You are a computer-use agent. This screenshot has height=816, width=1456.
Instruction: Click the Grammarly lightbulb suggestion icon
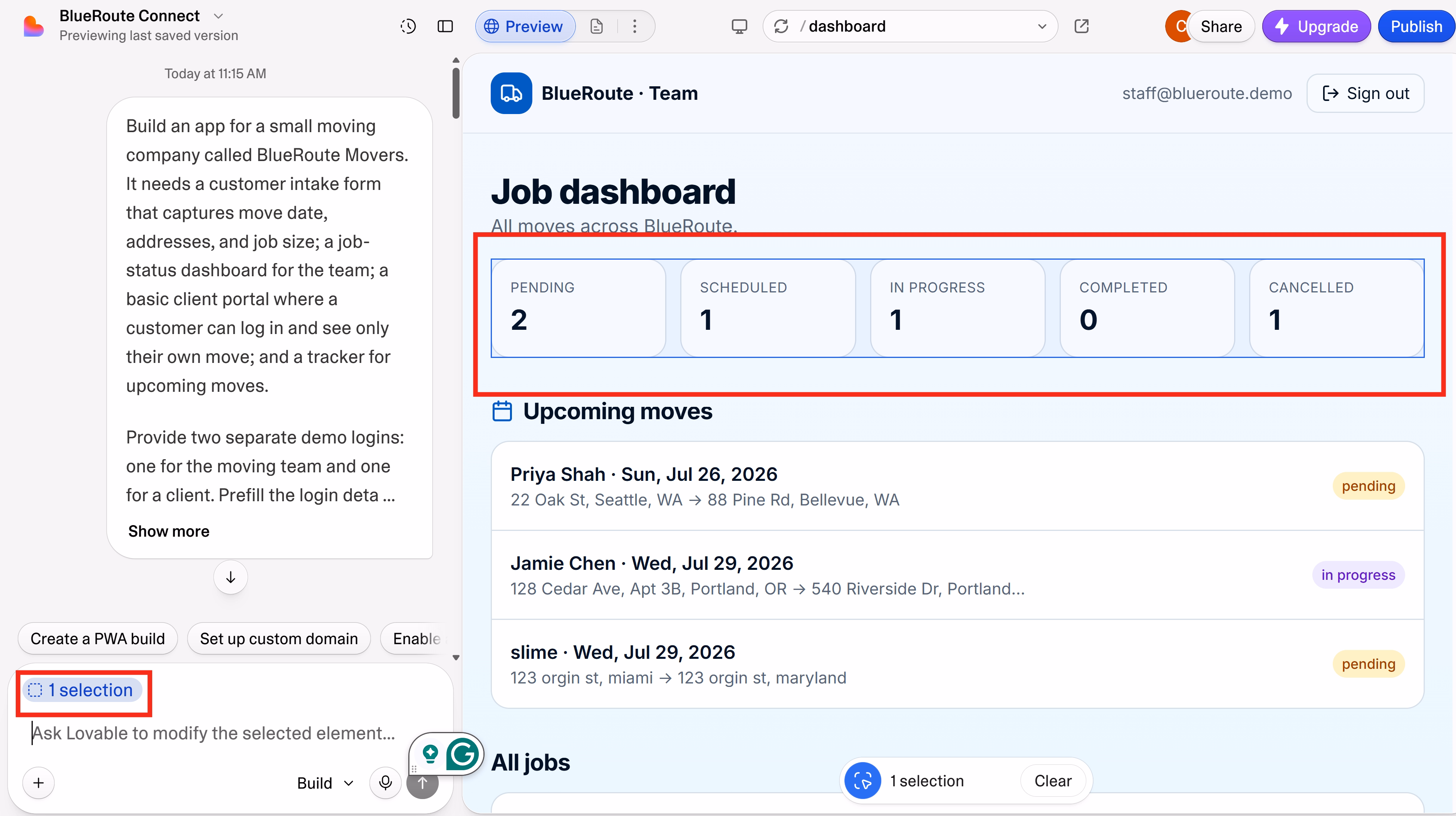[x=430, y=754]
